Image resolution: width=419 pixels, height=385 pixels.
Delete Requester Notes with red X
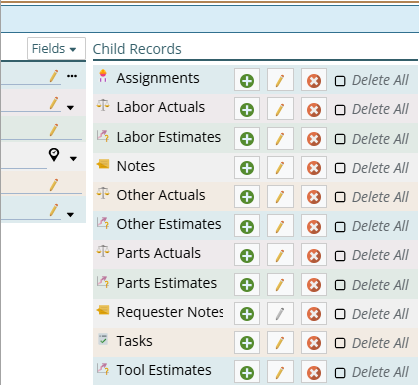coord(314,313)
